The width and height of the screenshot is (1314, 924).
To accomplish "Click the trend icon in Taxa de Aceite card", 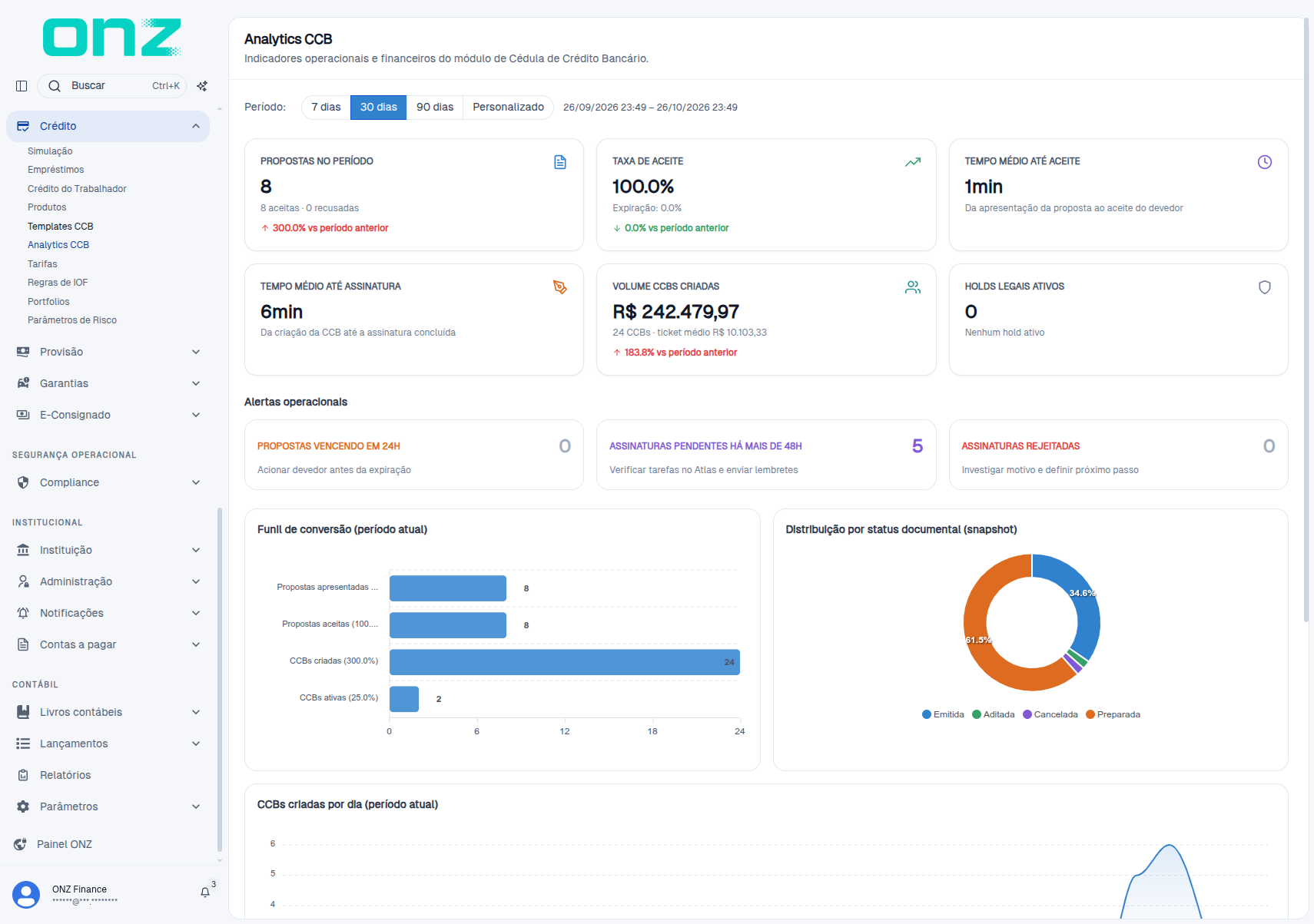I will click(x=913, y=162).
